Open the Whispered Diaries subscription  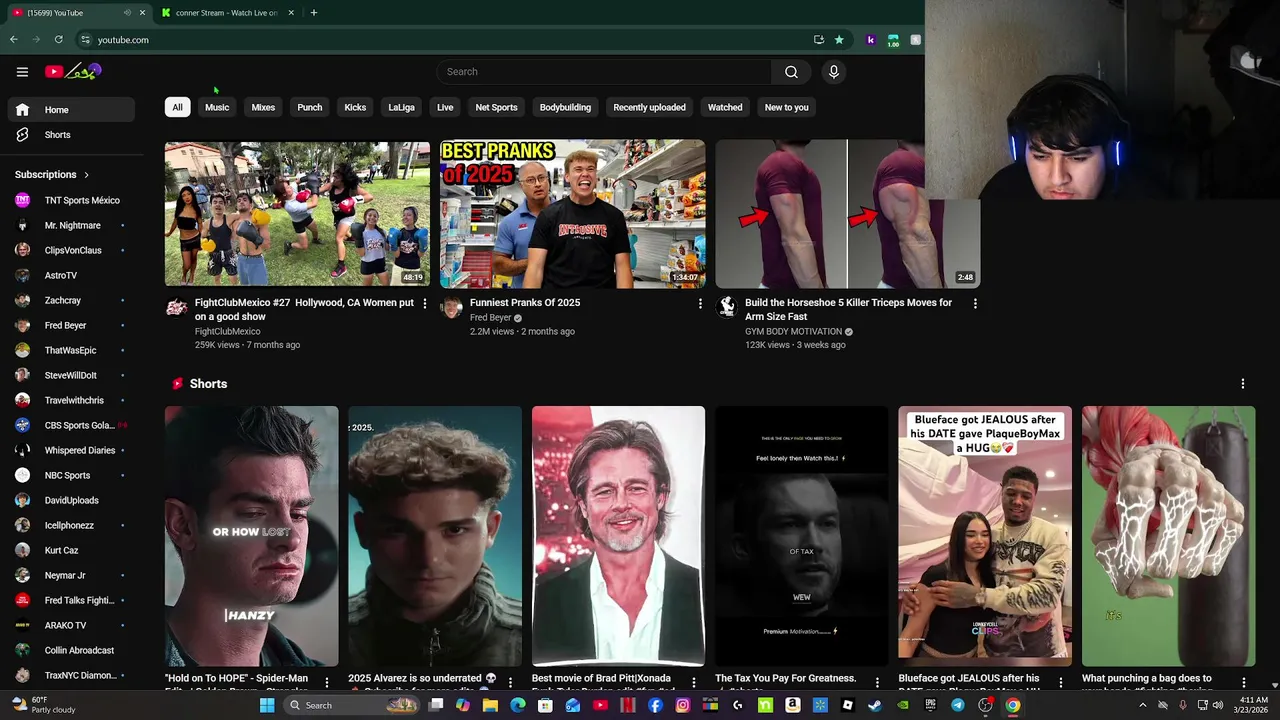(70, 450)
